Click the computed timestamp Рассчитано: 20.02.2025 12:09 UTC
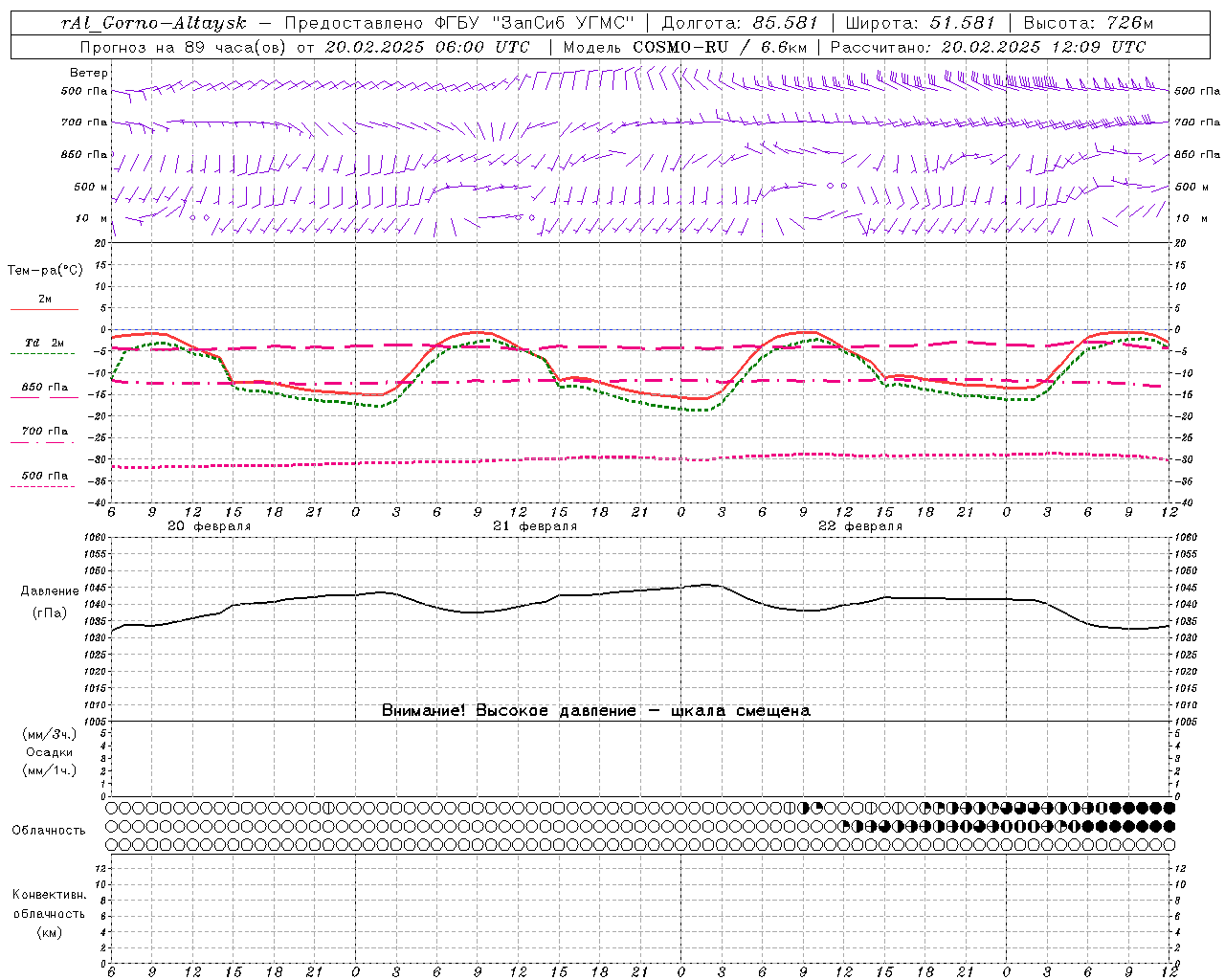 point(988,47)
